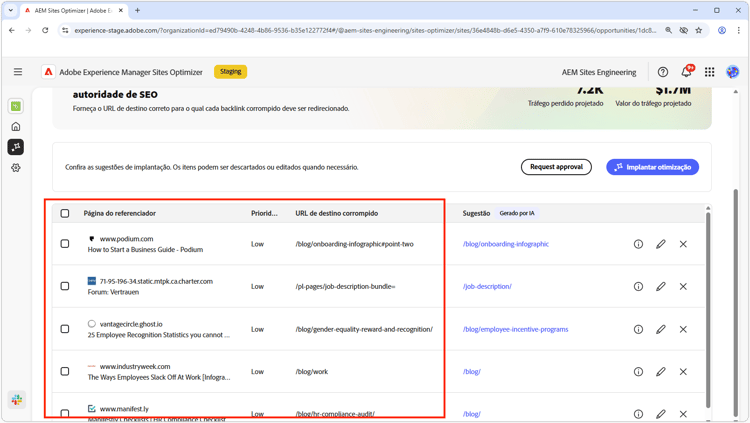Check the www.industryweek.com row
Viewport: 750px width, 423px height.
click(65, 371)
